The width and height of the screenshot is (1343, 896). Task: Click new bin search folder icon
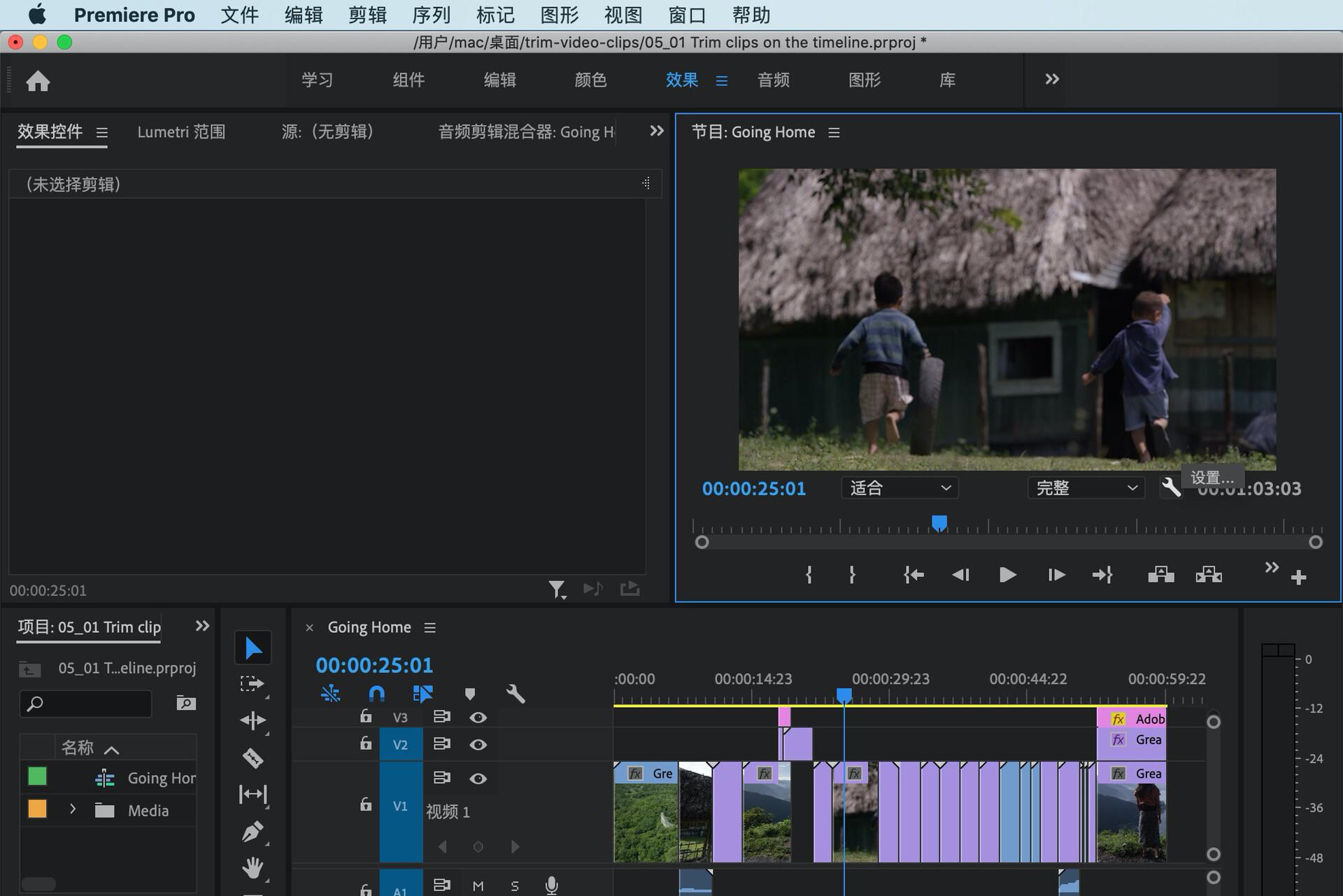point(185,703)
